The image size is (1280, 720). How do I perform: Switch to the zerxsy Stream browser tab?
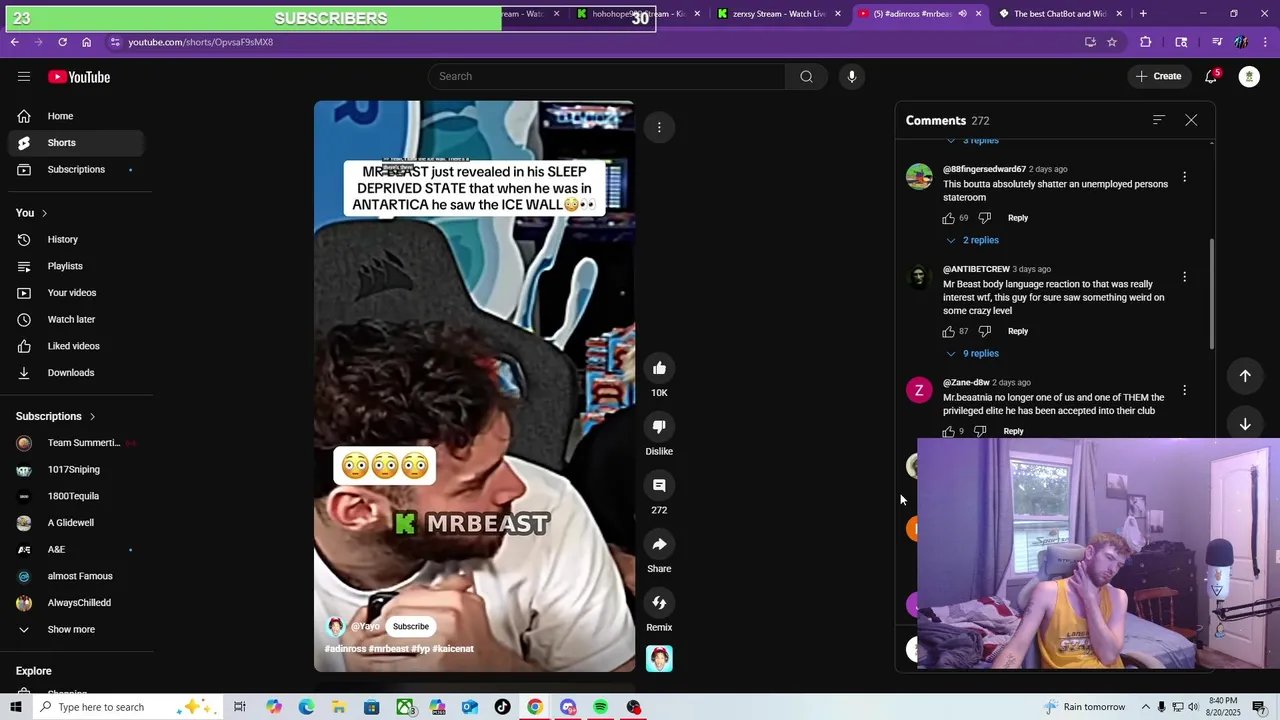tap(778, 14)
